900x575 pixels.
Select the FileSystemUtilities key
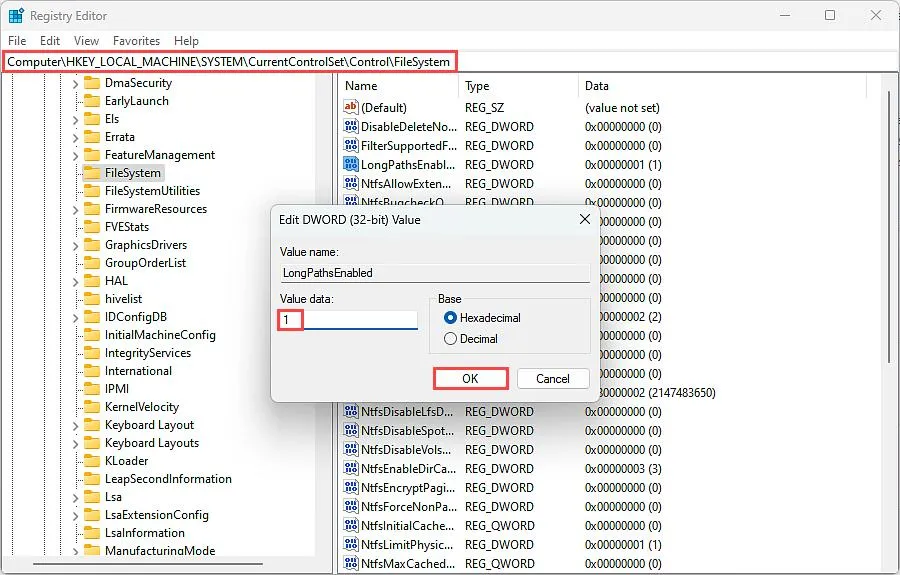(x=152, y=191)
